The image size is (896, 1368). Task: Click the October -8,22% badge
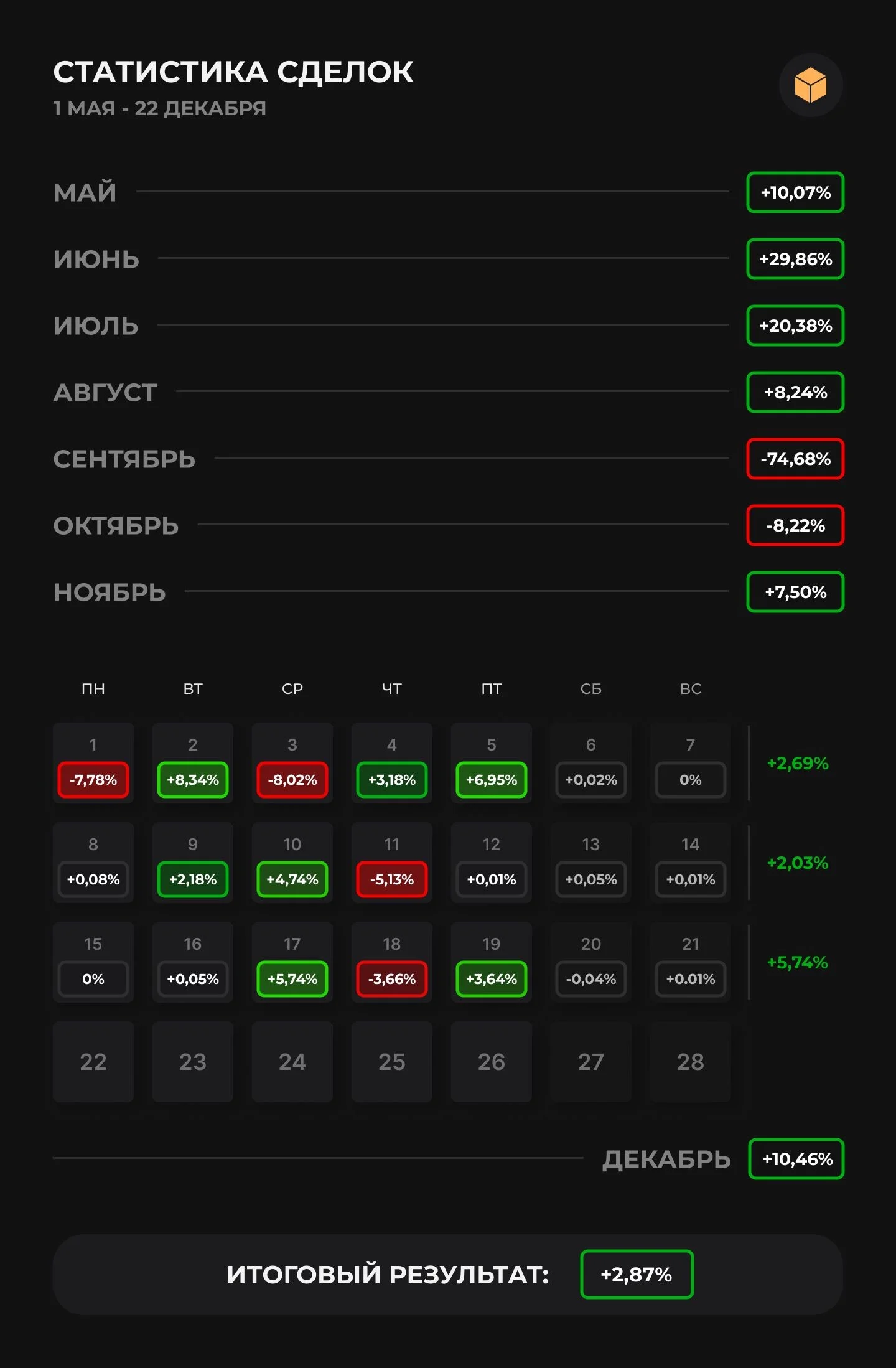pos(795,525)
